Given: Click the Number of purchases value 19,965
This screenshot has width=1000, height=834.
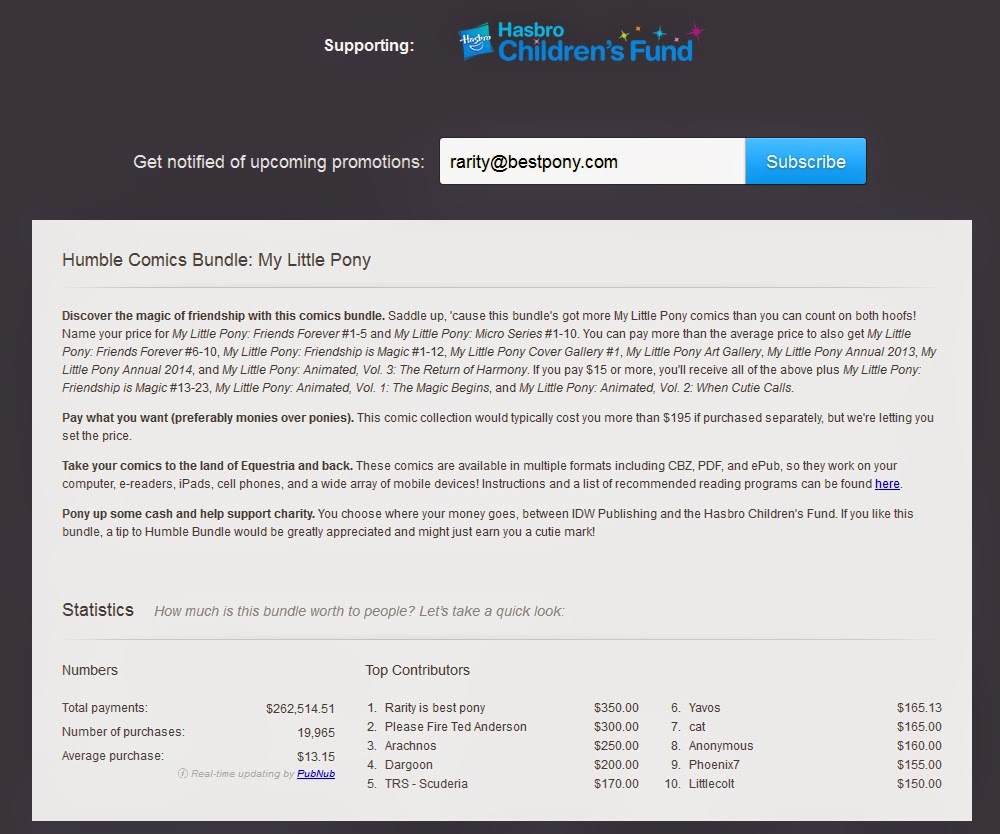Looking at the screenshot, I should pyautogui.click(x=316, y=733).
